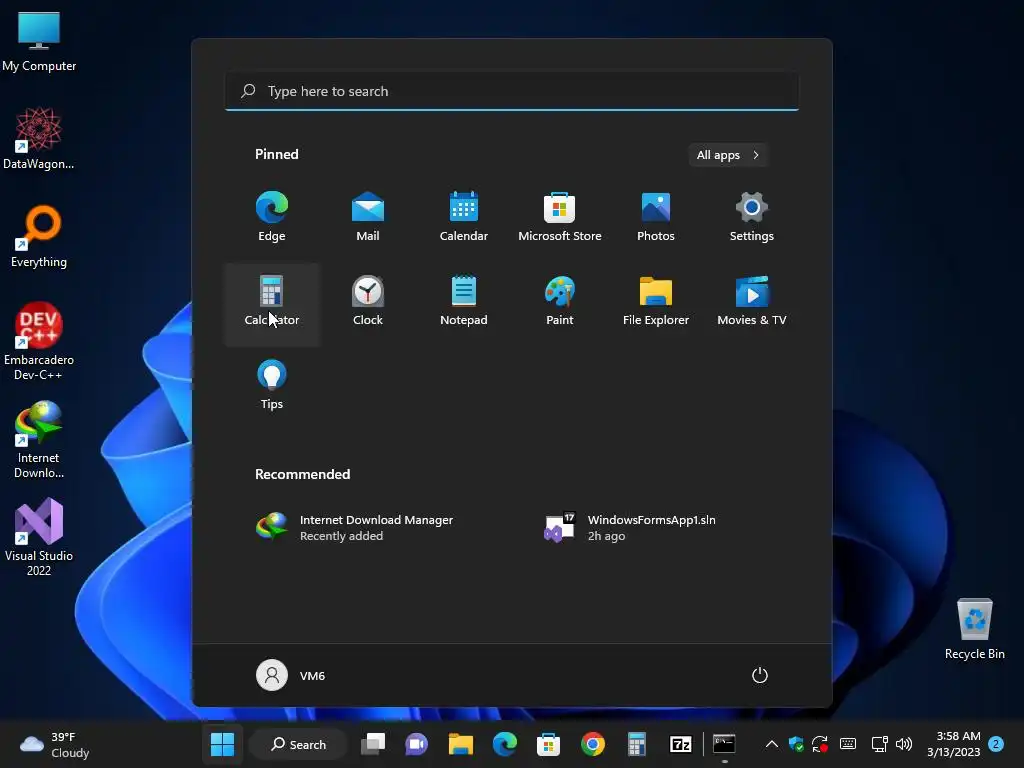Screen dimensions: 1024x768
Task: Launch Google Chrome from the taskbar
Action: coord(592,744)
